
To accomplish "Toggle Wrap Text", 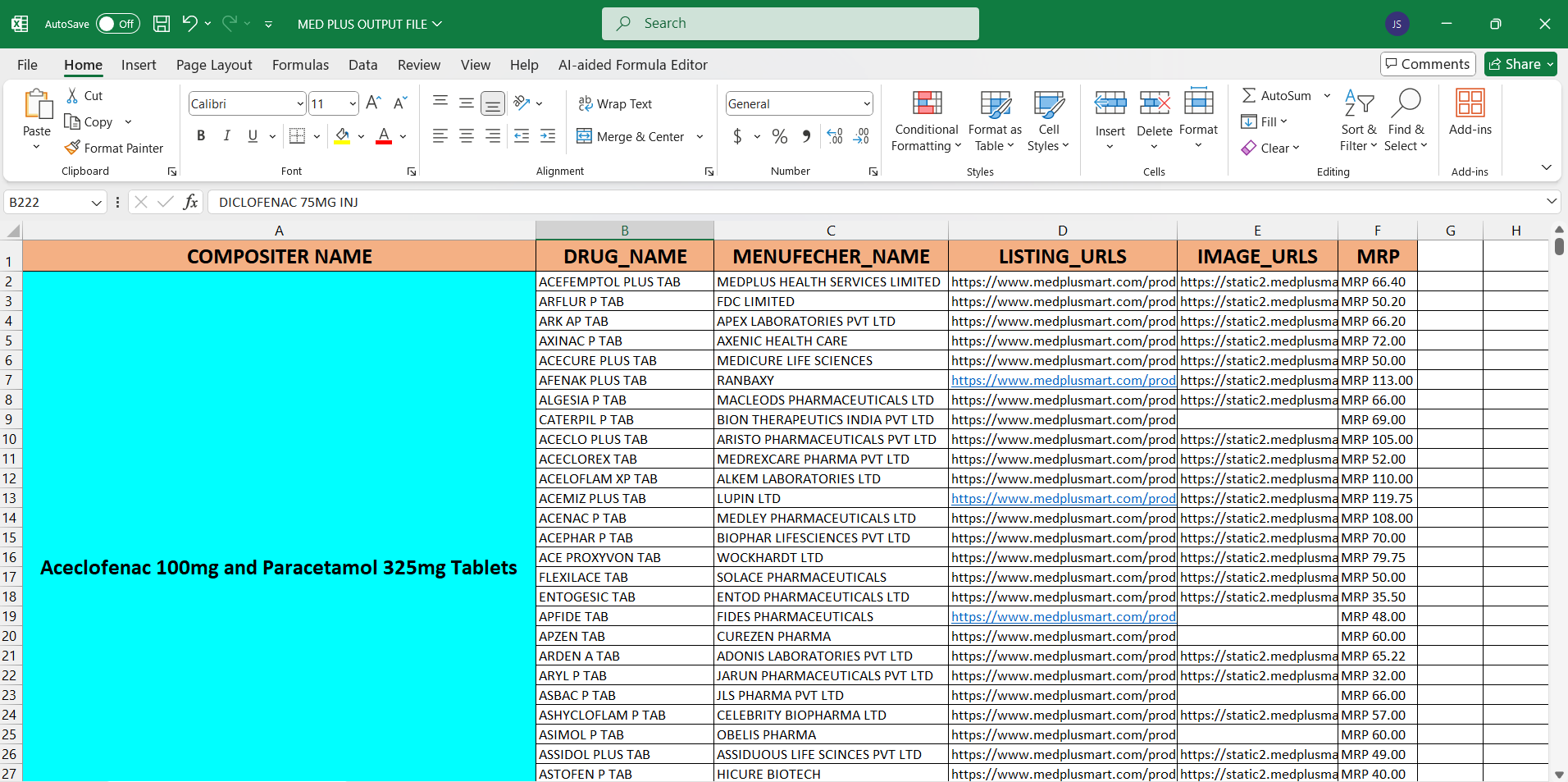I will (x=615, y=103).
